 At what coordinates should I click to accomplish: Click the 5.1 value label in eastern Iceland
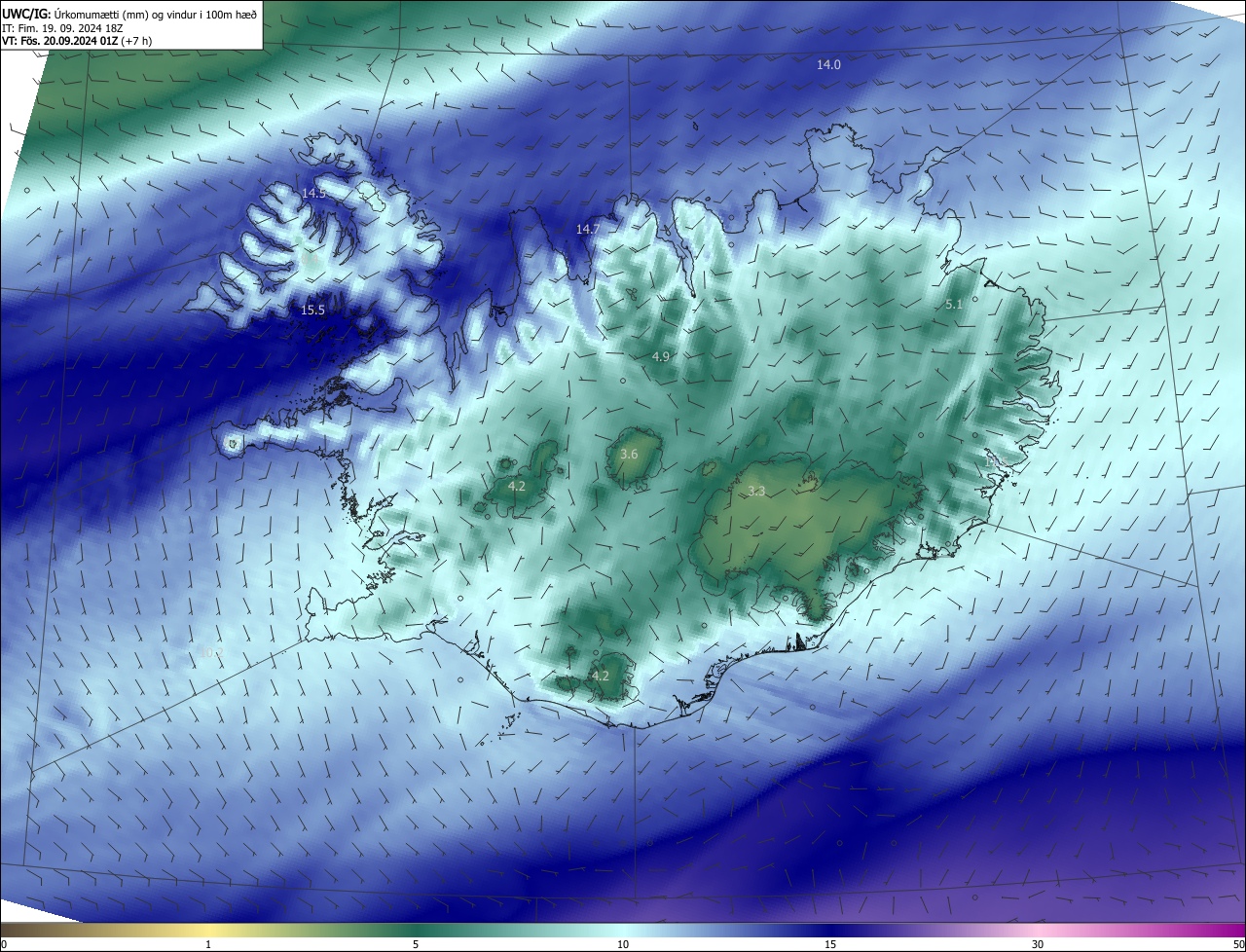[954, 305]
